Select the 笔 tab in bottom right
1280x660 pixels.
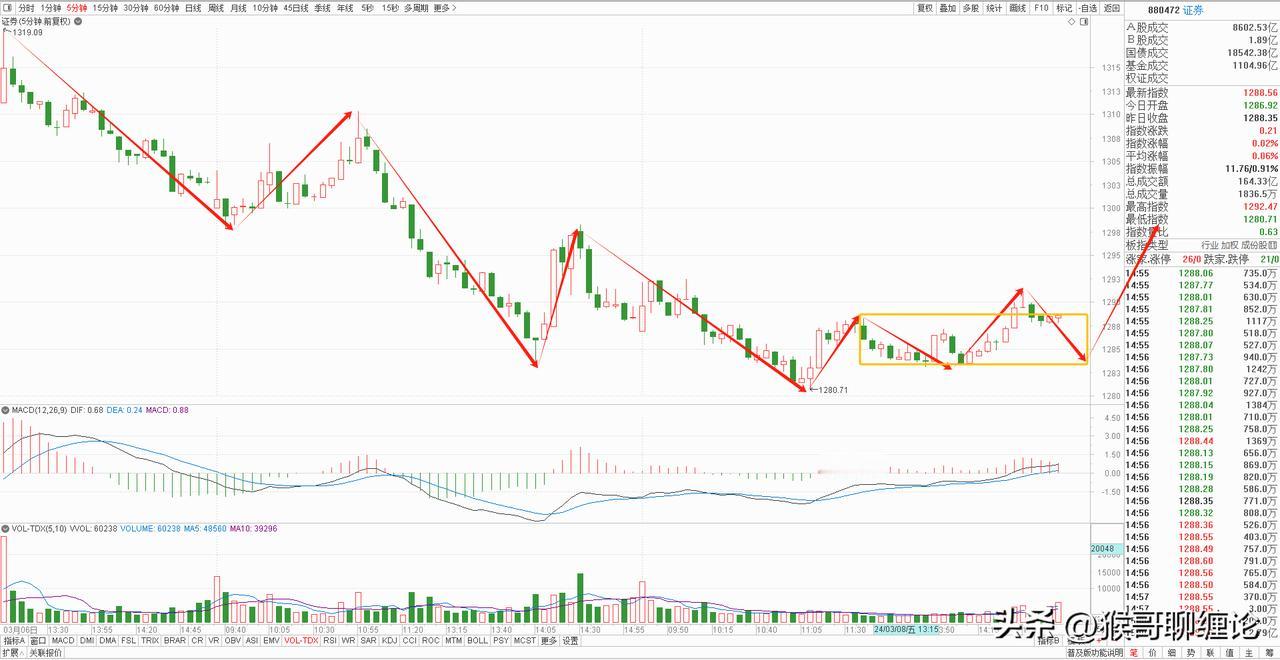click(x=1134, y=653)
